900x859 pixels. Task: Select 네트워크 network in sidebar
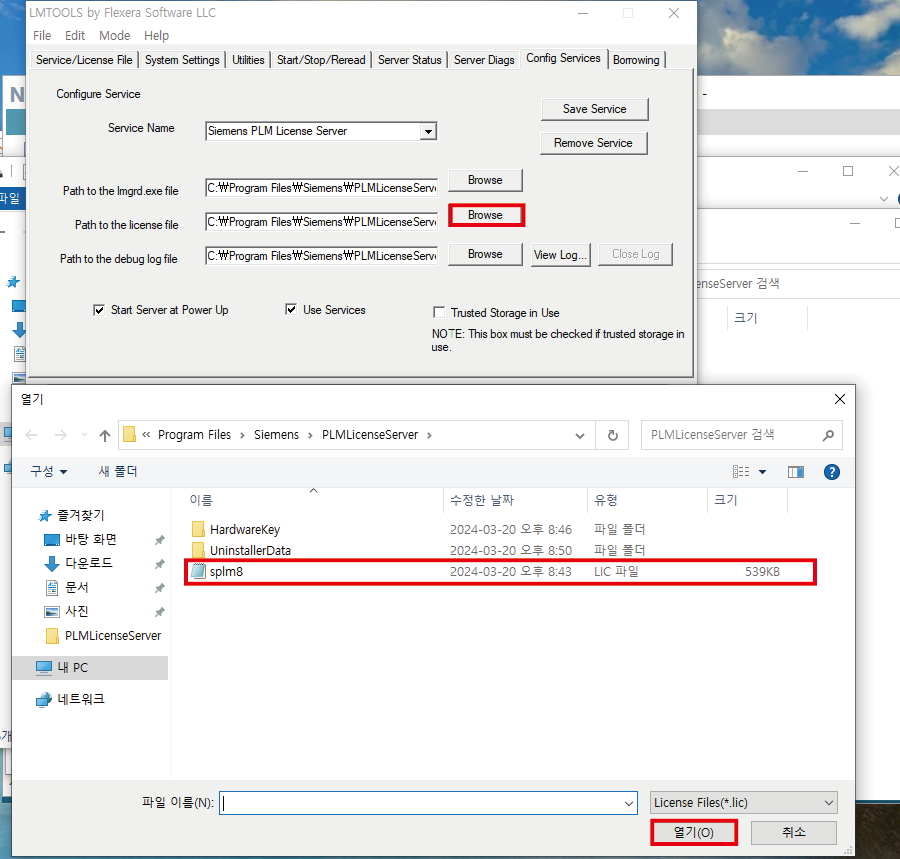(x=70, y=699)
